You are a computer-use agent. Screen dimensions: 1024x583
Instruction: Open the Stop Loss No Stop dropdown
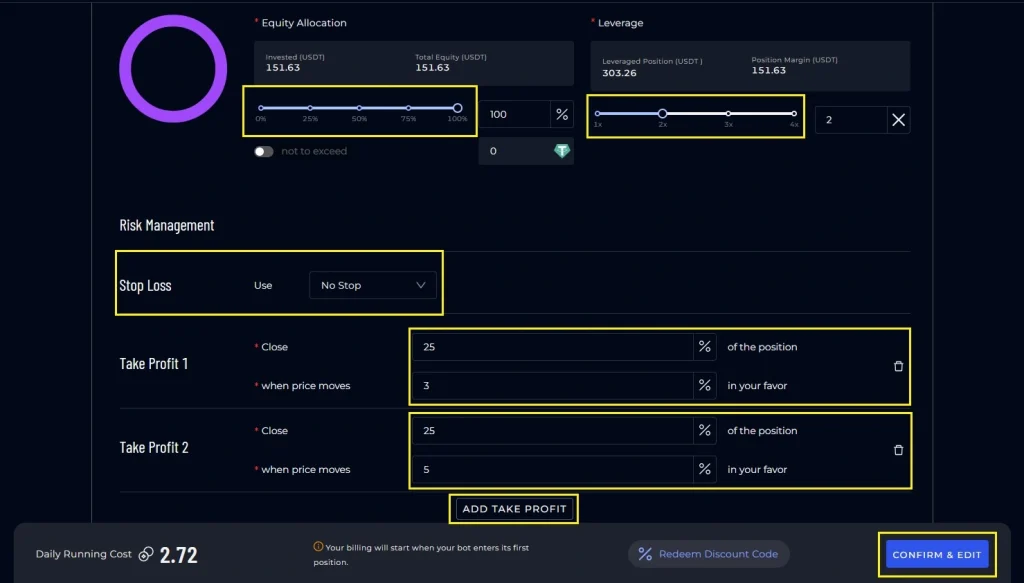(373, 284)
